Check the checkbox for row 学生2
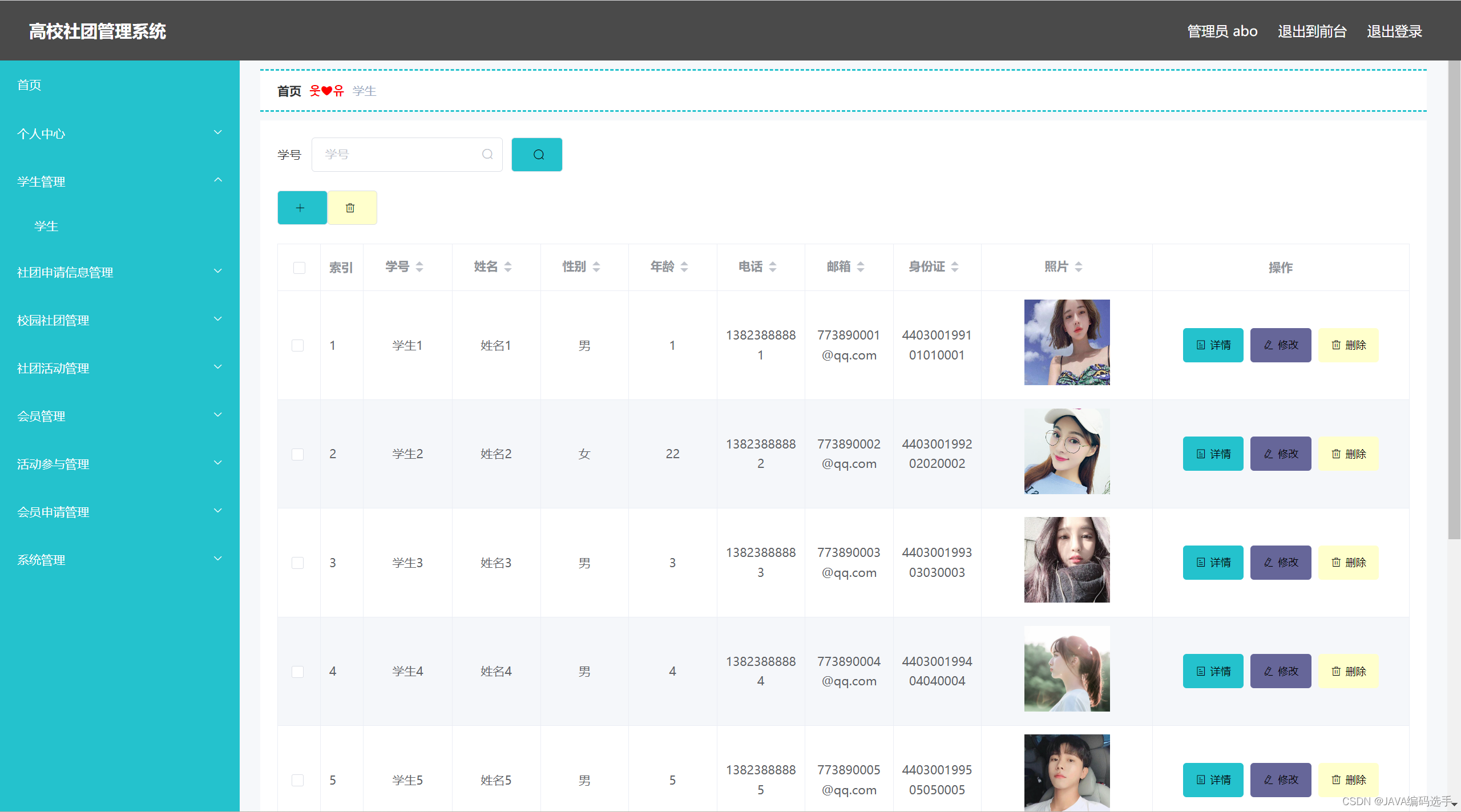 [x=298, y=454]
